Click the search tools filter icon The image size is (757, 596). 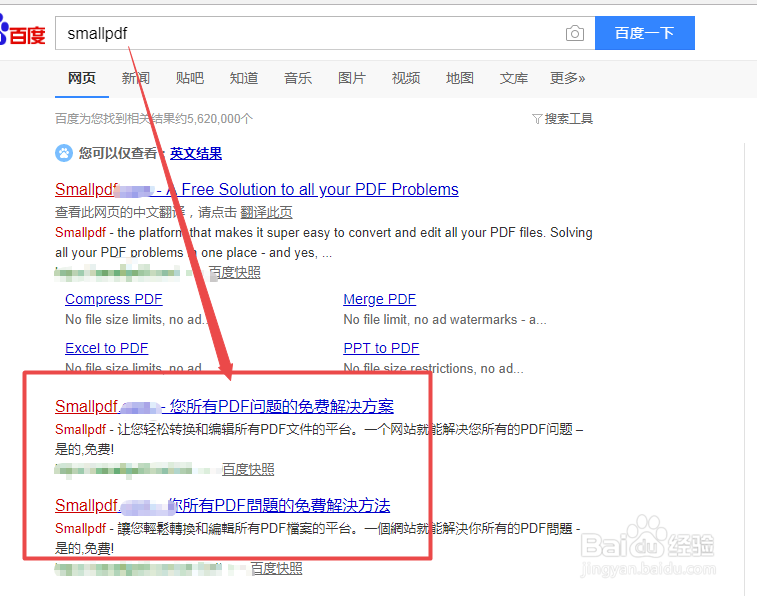537,119
